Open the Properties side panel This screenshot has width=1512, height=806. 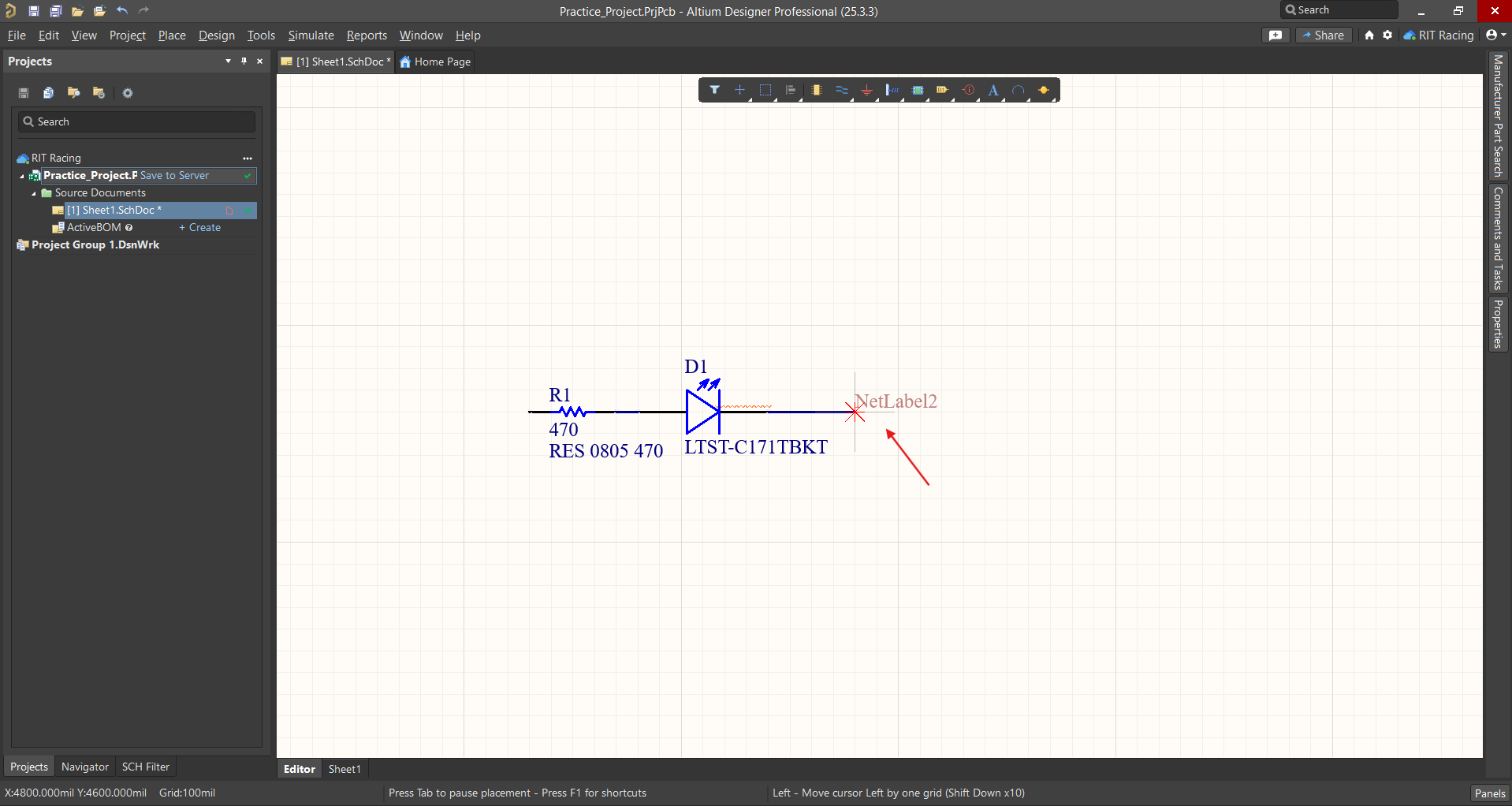click(x=1498, y=323)
